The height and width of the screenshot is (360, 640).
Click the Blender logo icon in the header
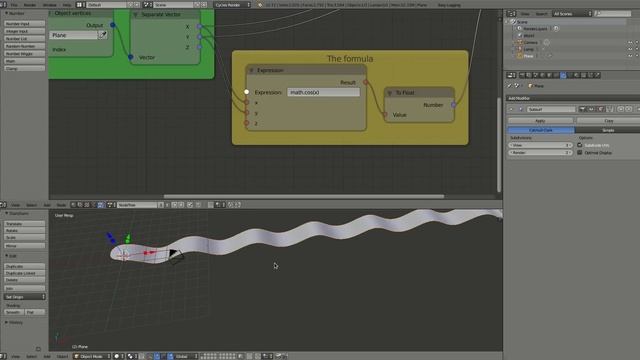point(260,5)
